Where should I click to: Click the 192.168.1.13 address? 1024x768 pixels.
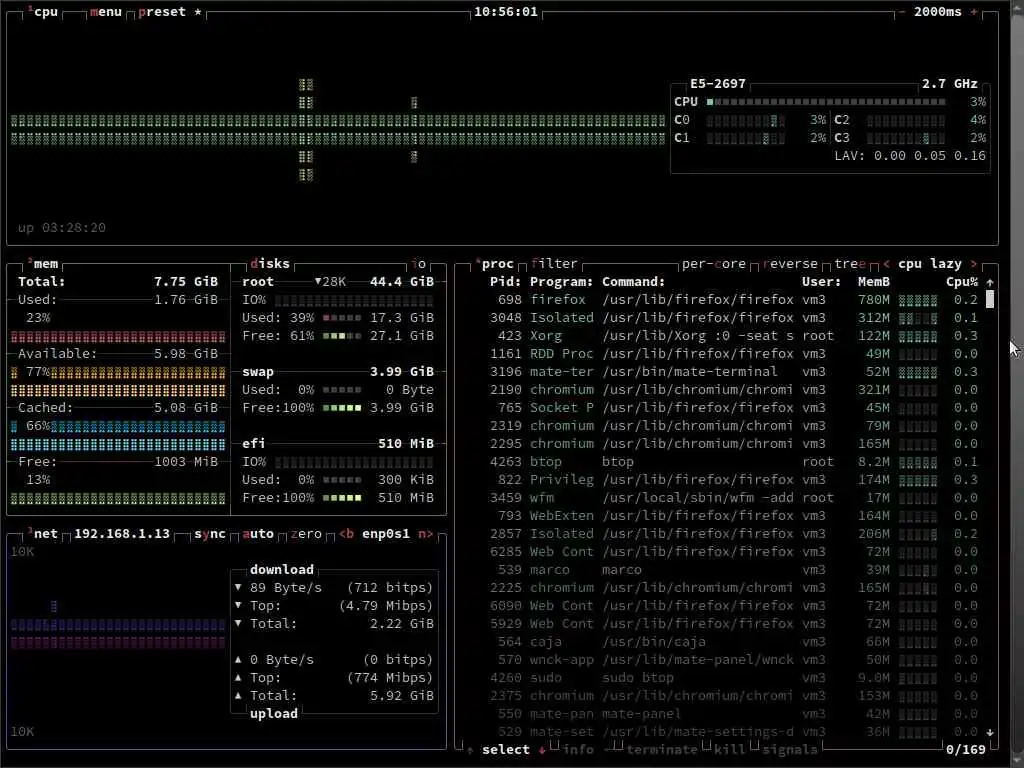pyautogui.click(x=122, y=534)
